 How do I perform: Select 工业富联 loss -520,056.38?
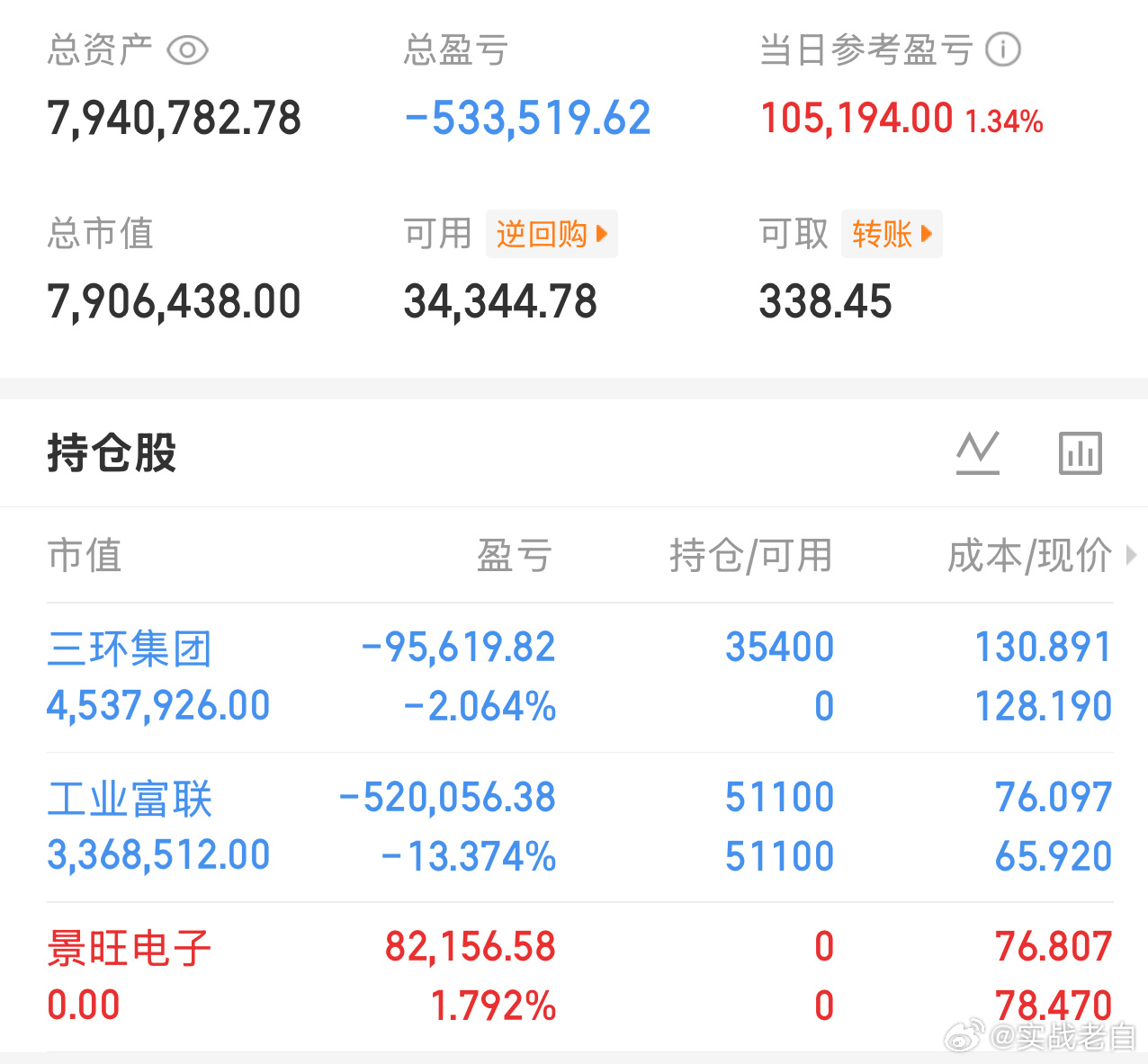click(x=447, y=798)
